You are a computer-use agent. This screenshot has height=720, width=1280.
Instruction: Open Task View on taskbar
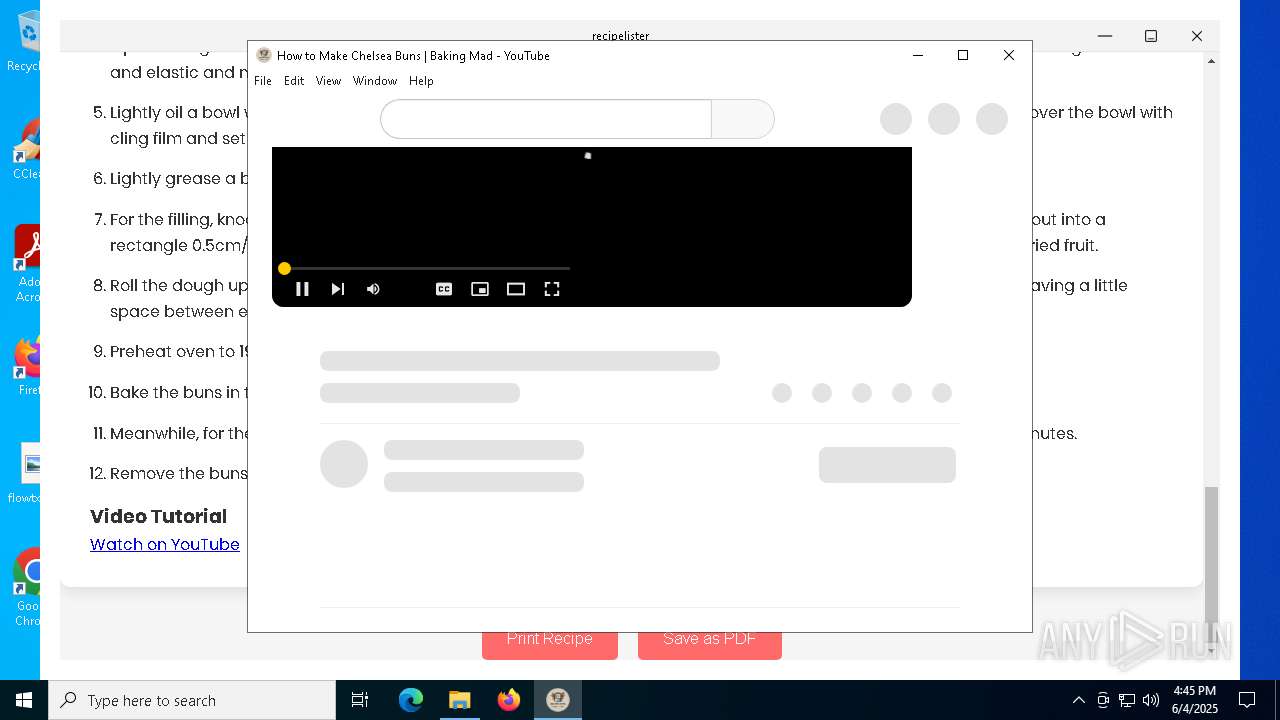[360, 700]
